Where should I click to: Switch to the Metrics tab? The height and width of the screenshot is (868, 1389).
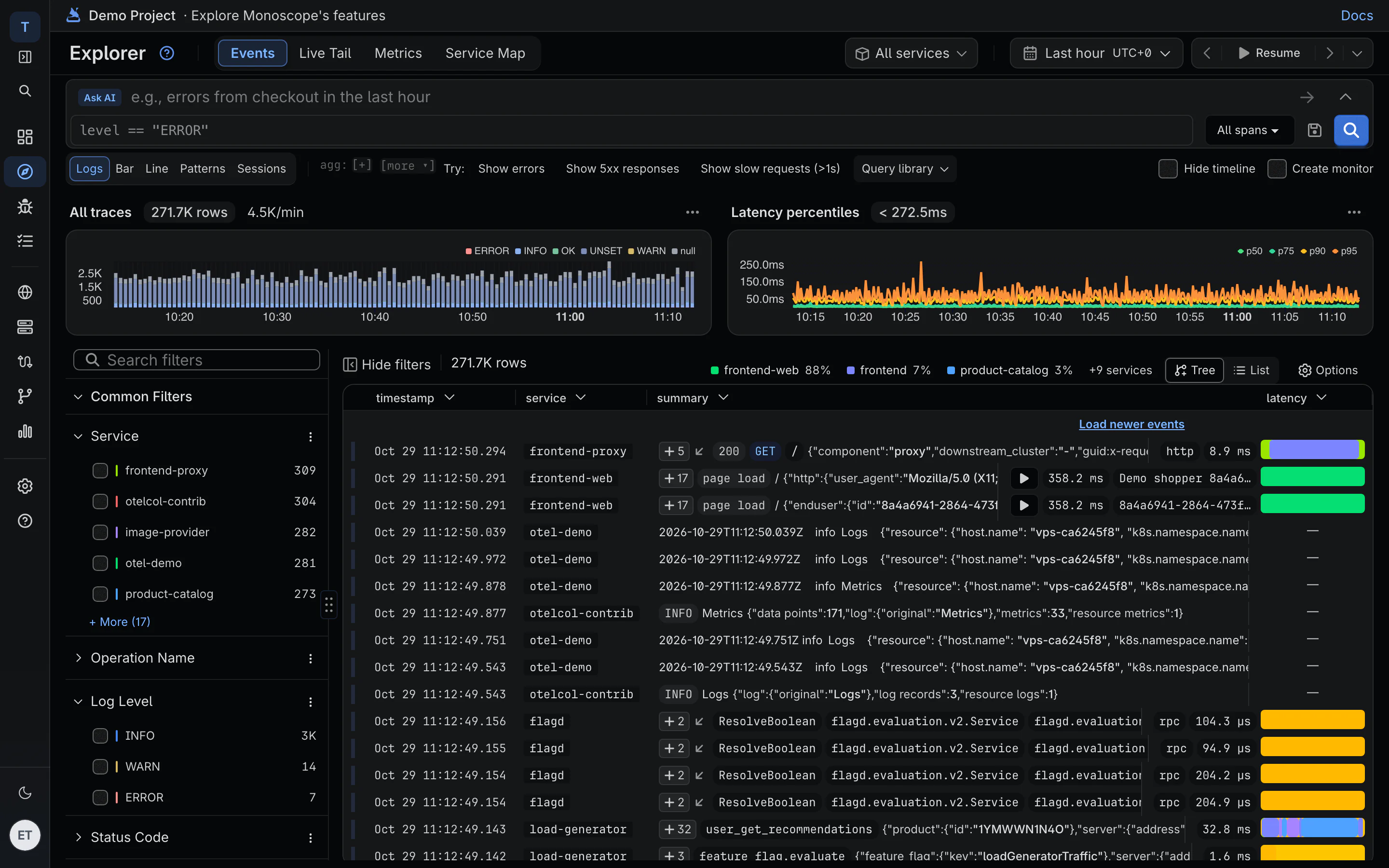[x=398, y=54]
